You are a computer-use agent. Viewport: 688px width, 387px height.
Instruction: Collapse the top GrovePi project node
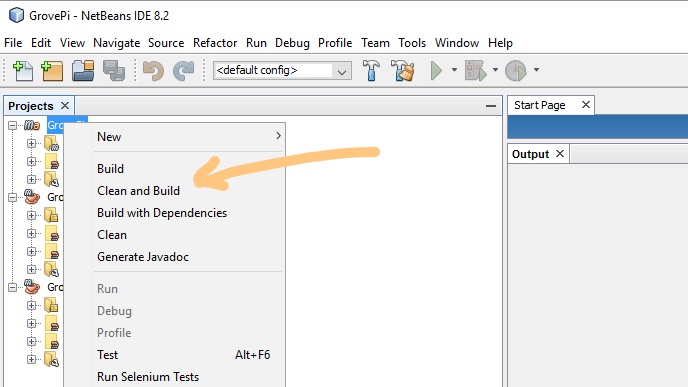tap(13, 125)
